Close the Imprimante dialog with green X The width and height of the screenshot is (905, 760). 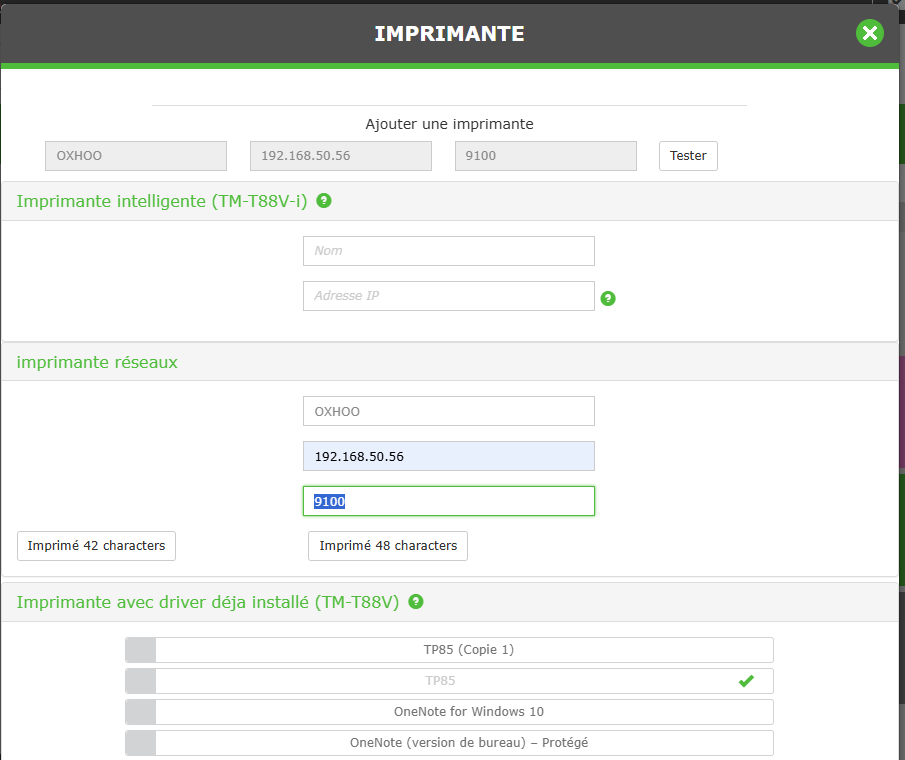pyautogui.click(x=869, y=33)
